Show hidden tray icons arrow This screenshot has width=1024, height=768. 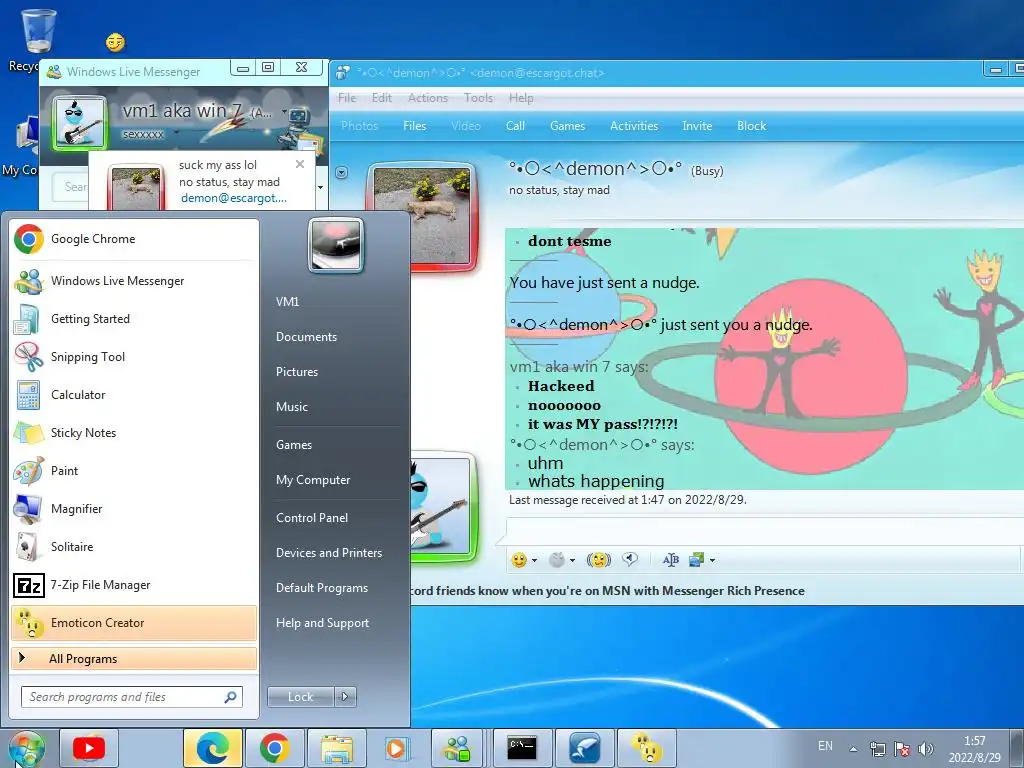pos(854,749)
